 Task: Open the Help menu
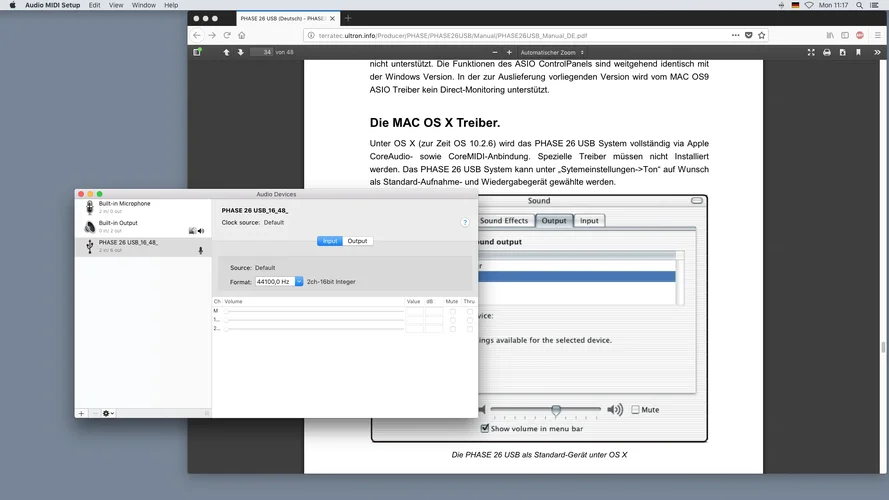(171, 5)
